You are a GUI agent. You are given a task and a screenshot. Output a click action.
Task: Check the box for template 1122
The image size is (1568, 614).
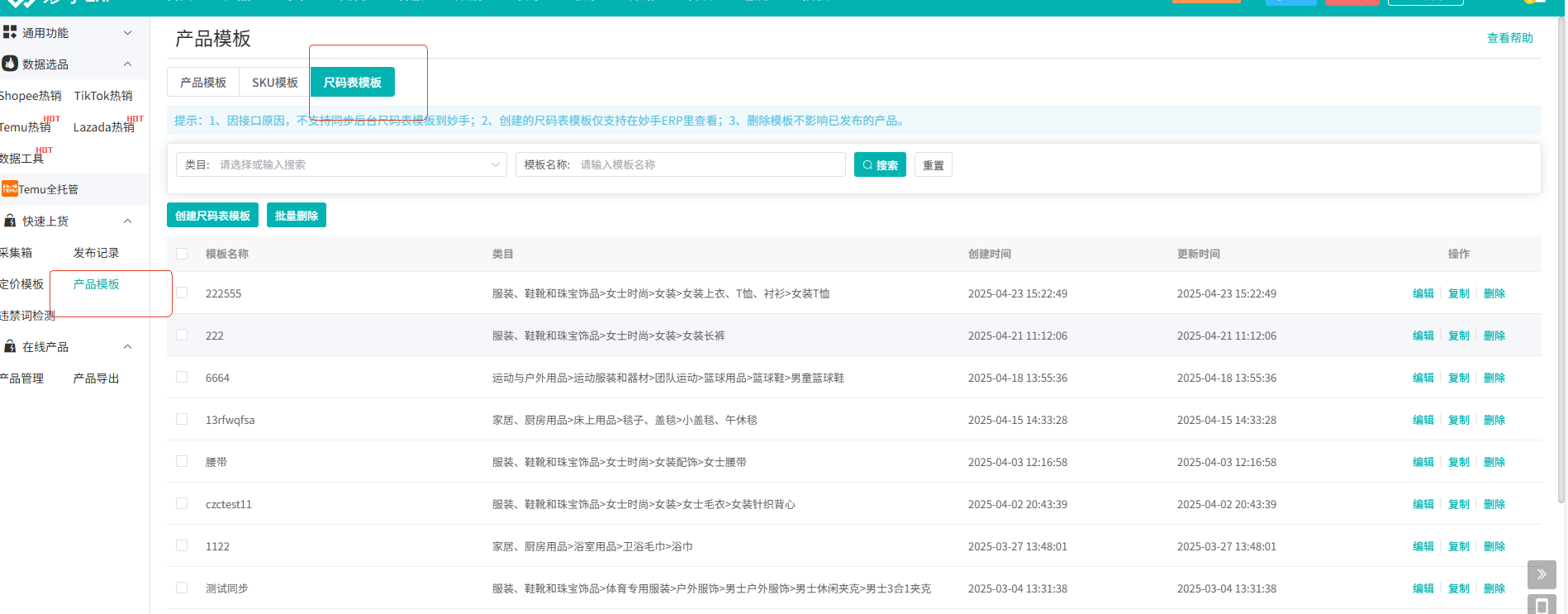click(182, 545)
